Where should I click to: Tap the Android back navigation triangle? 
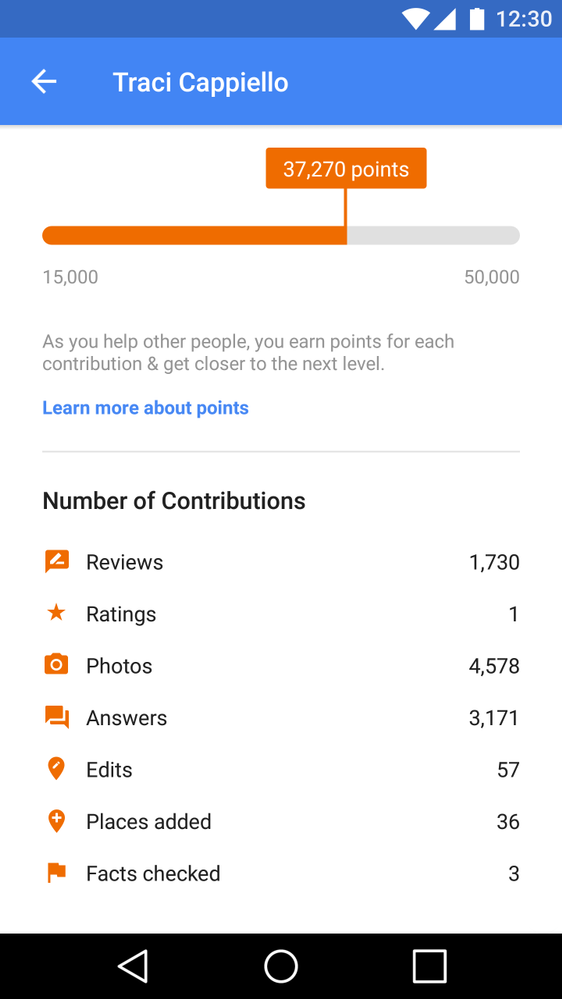[133, 966]
